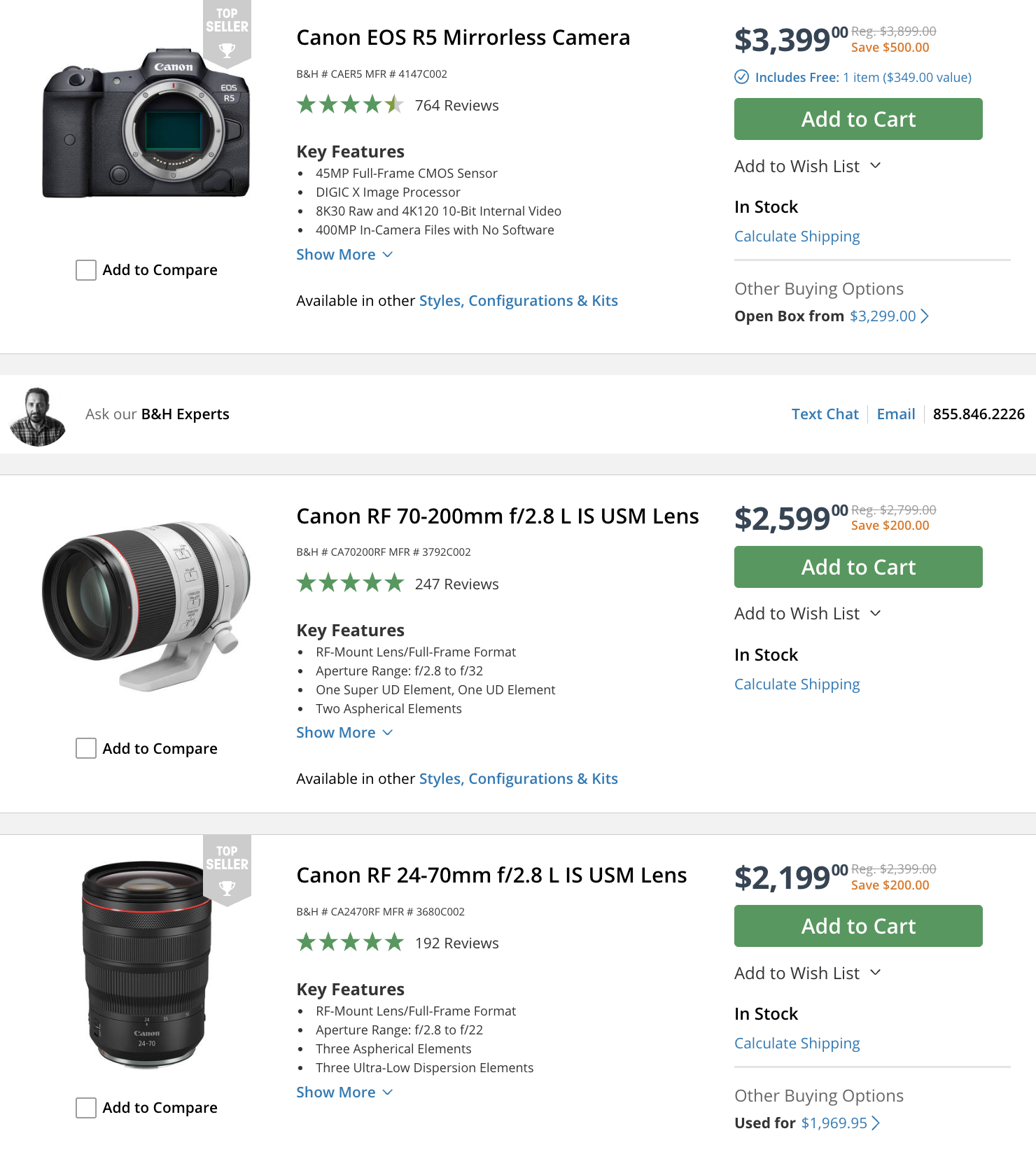
Task: Expand Show More features for Canon EOS R5
Action: pos(344,255)
